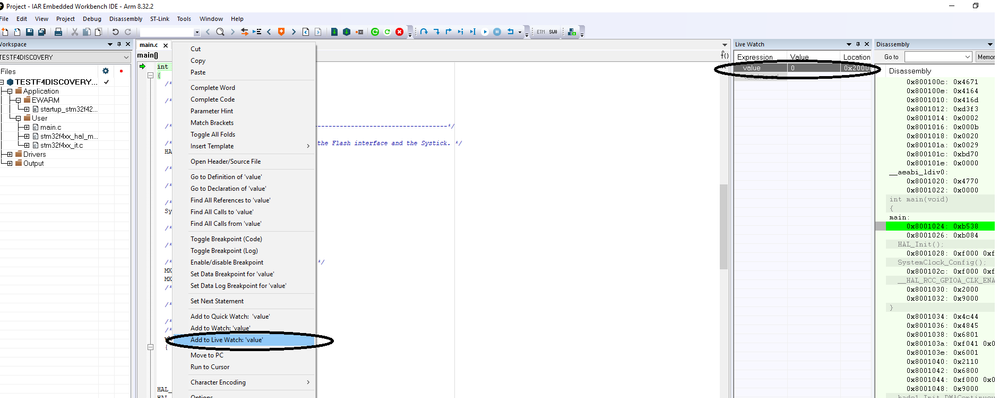Viewport: 999px width, 398px height.
Task: Click the Go run icon
Action: pyautogui.click(x=485, y=32)
